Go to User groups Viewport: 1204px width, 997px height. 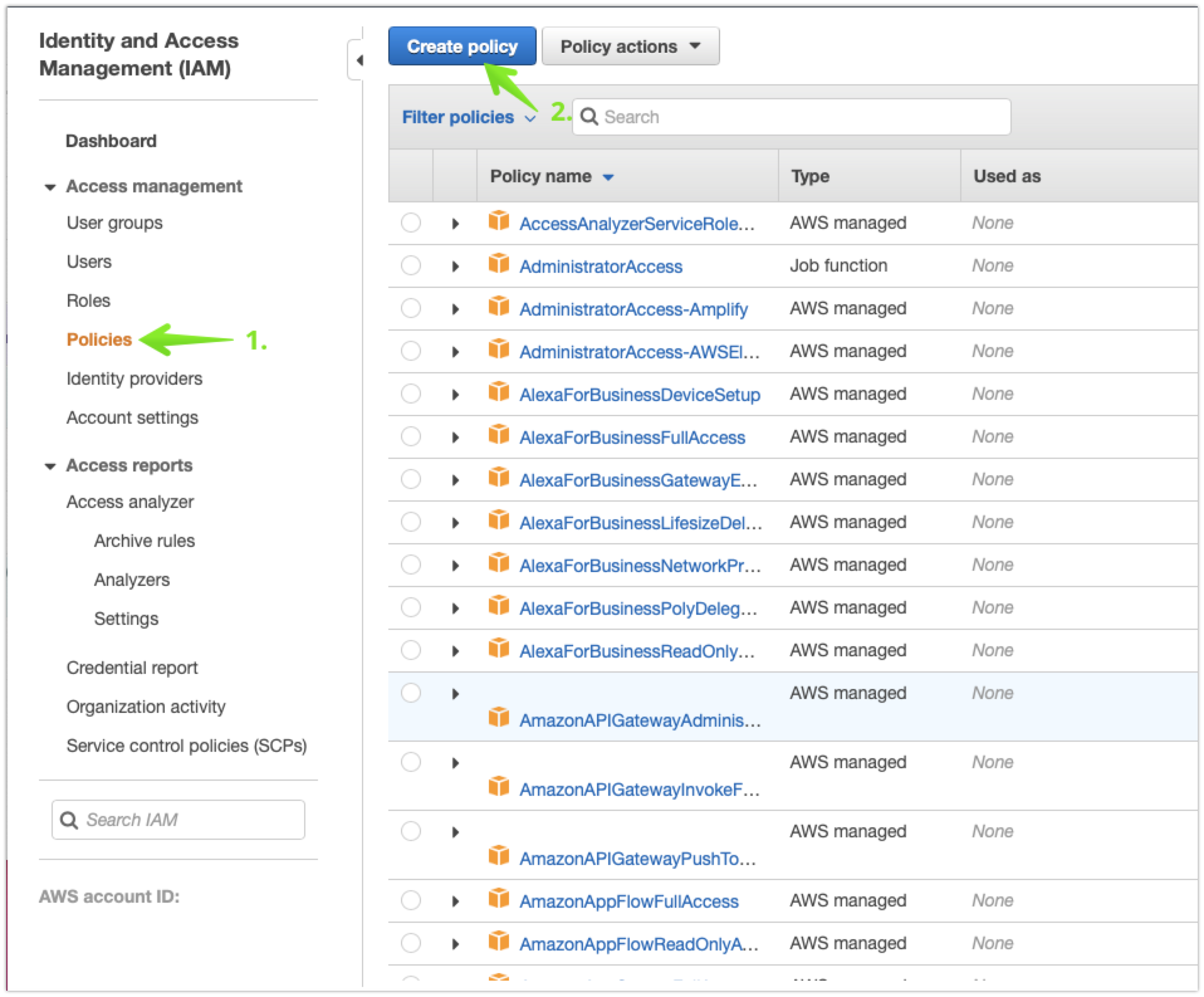pos(114,223)
